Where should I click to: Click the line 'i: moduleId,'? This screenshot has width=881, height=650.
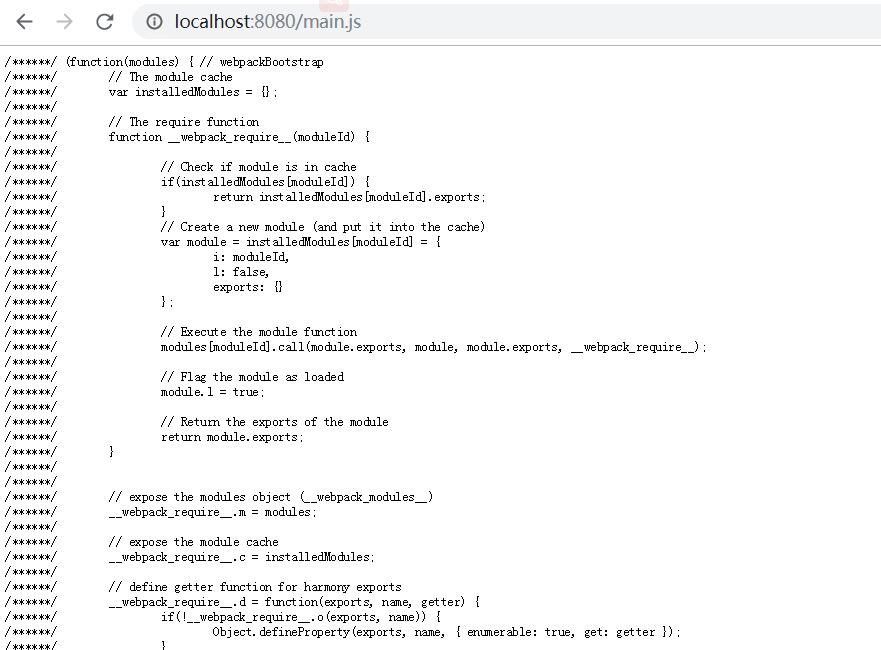251,257
